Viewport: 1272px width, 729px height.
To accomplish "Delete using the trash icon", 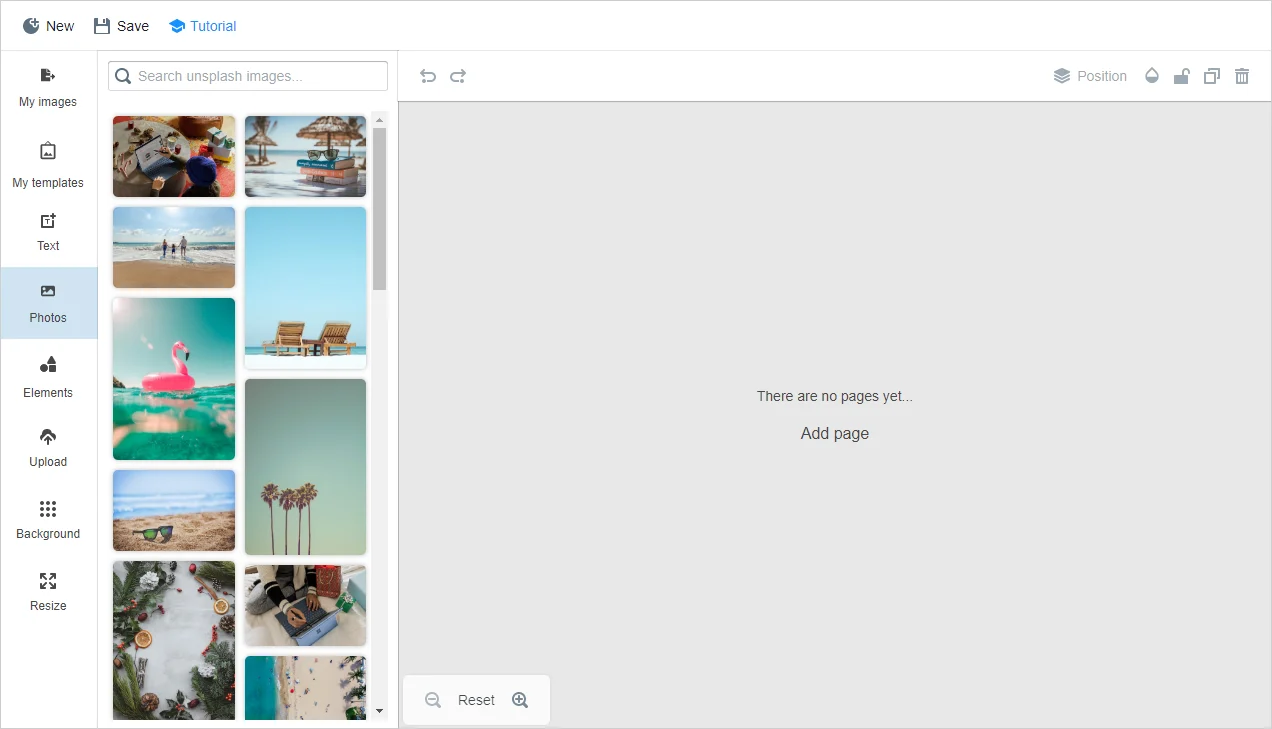I will pos(1242,76).
